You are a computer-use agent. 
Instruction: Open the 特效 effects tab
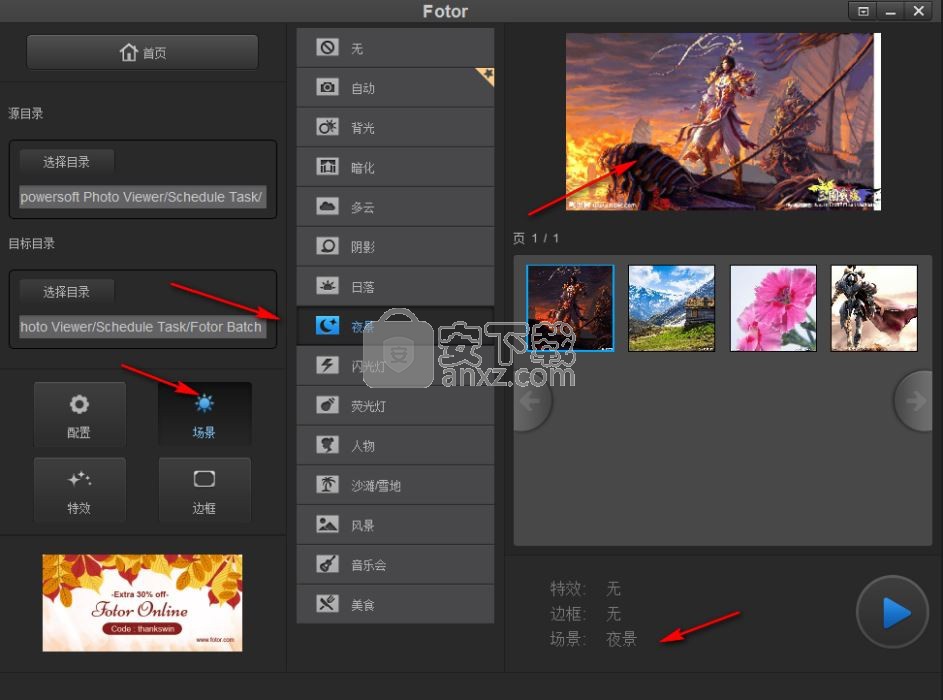(x=79, y=490)
